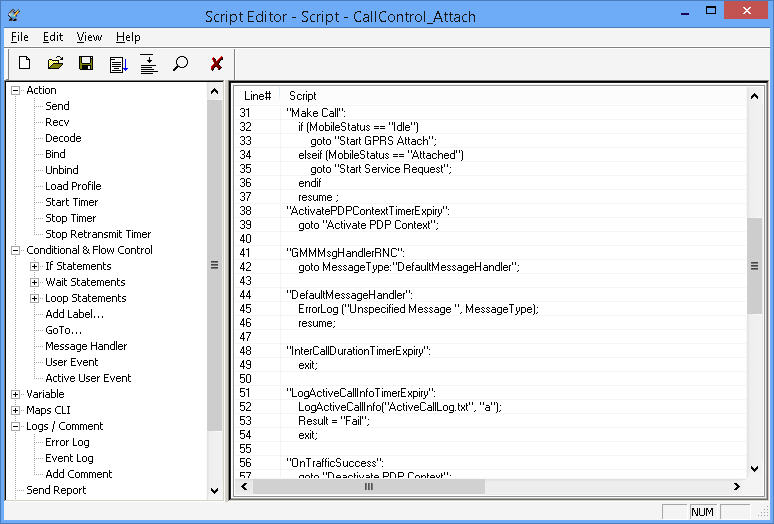The height and width of the screenshot is (524, 774).
Task: Click the magnifying glass search icon
Action: tap(180, 64)
